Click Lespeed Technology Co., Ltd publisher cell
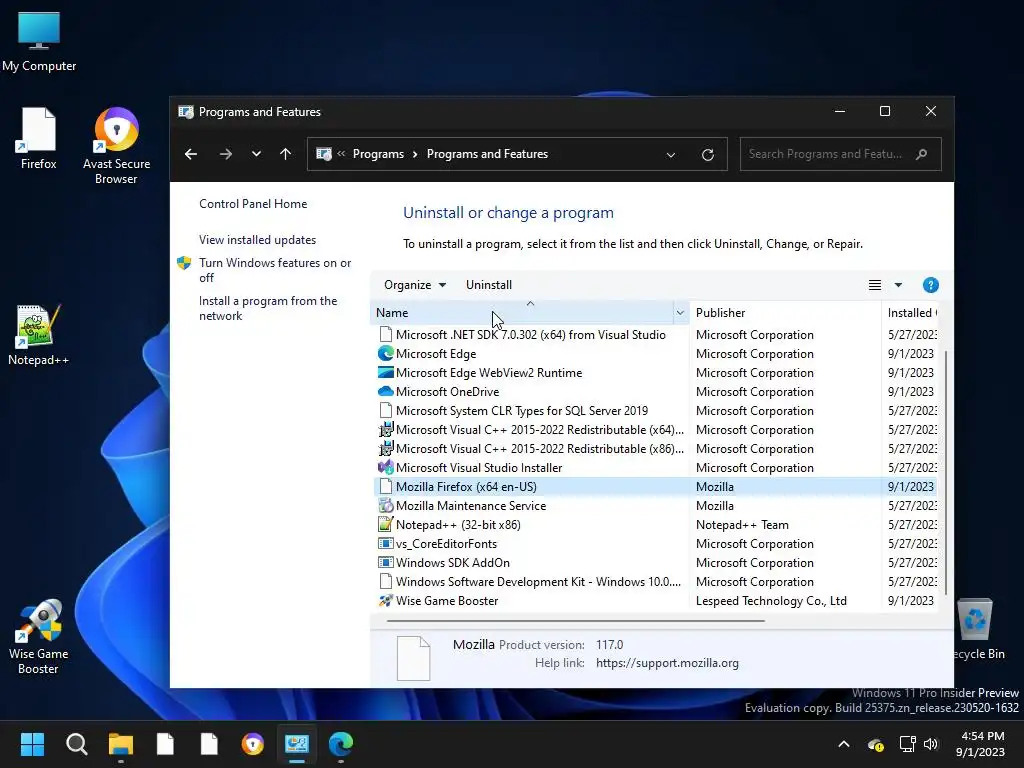 coord(771,600)
